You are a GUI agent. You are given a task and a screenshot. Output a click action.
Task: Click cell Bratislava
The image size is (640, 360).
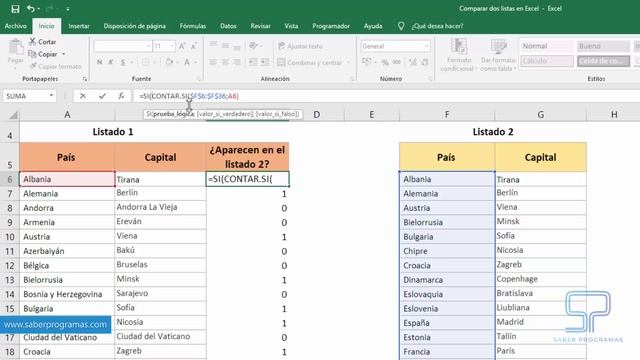point(540,293)
